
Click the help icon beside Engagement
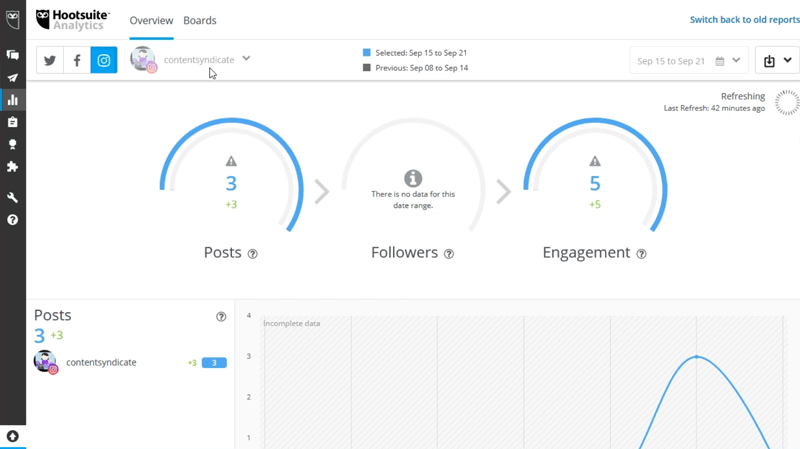coord(641,254)
